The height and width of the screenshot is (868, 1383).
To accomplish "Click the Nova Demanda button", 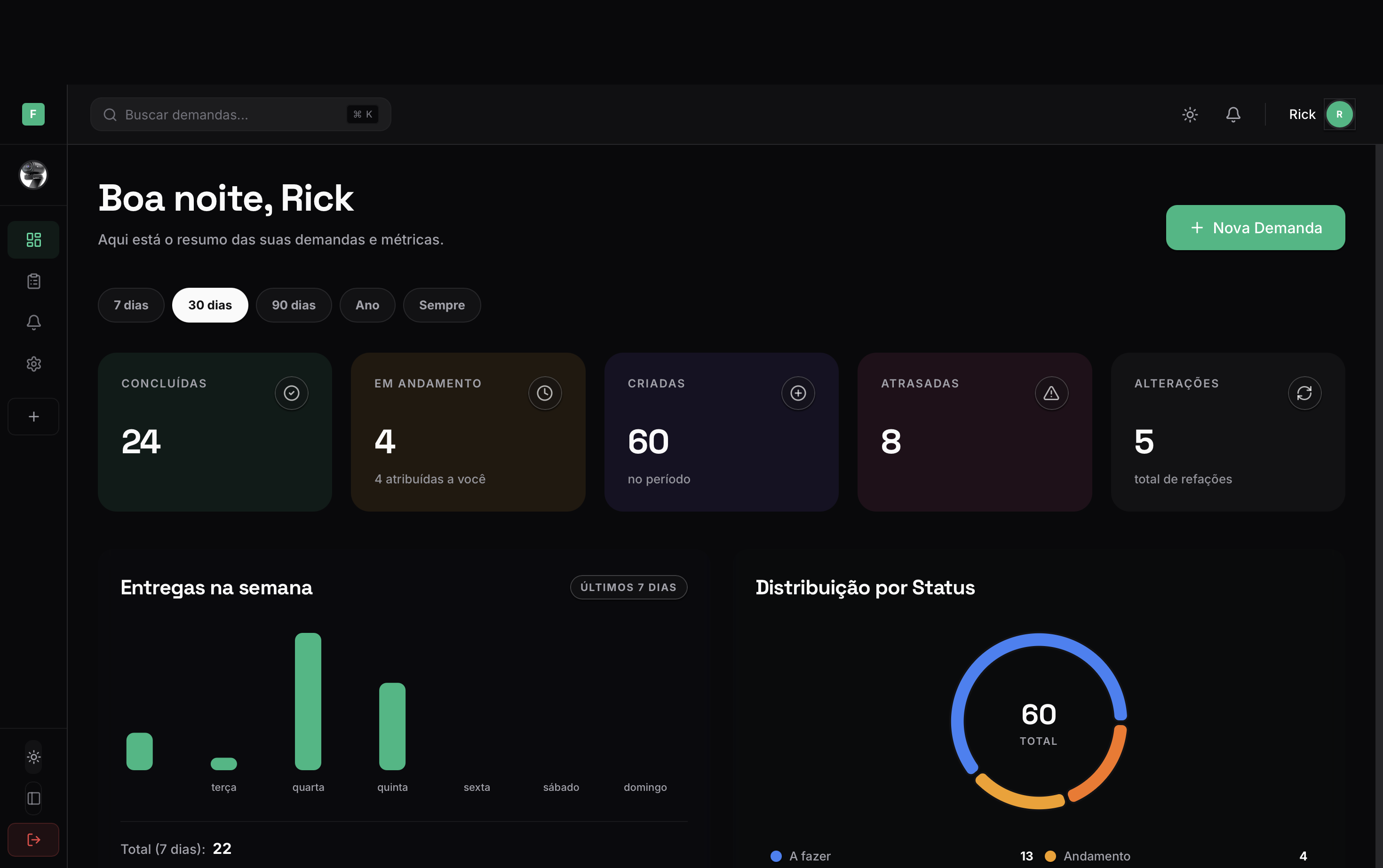I will 1255,228.
